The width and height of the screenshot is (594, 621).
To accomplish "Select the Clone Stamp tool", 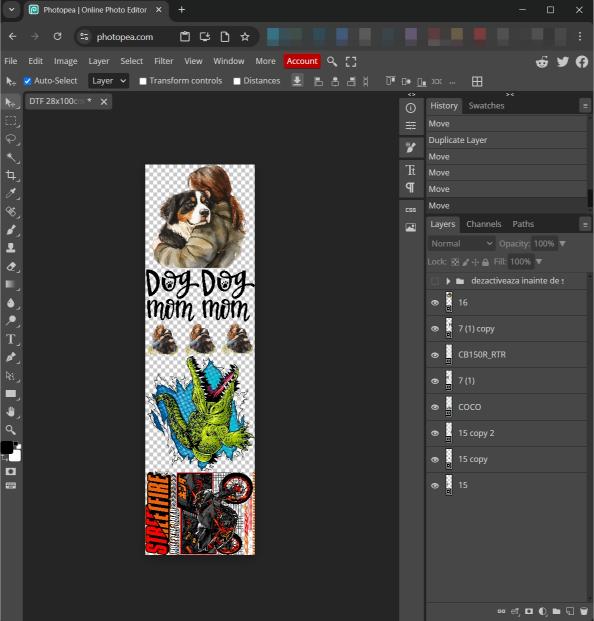I will tap(11, 248).
